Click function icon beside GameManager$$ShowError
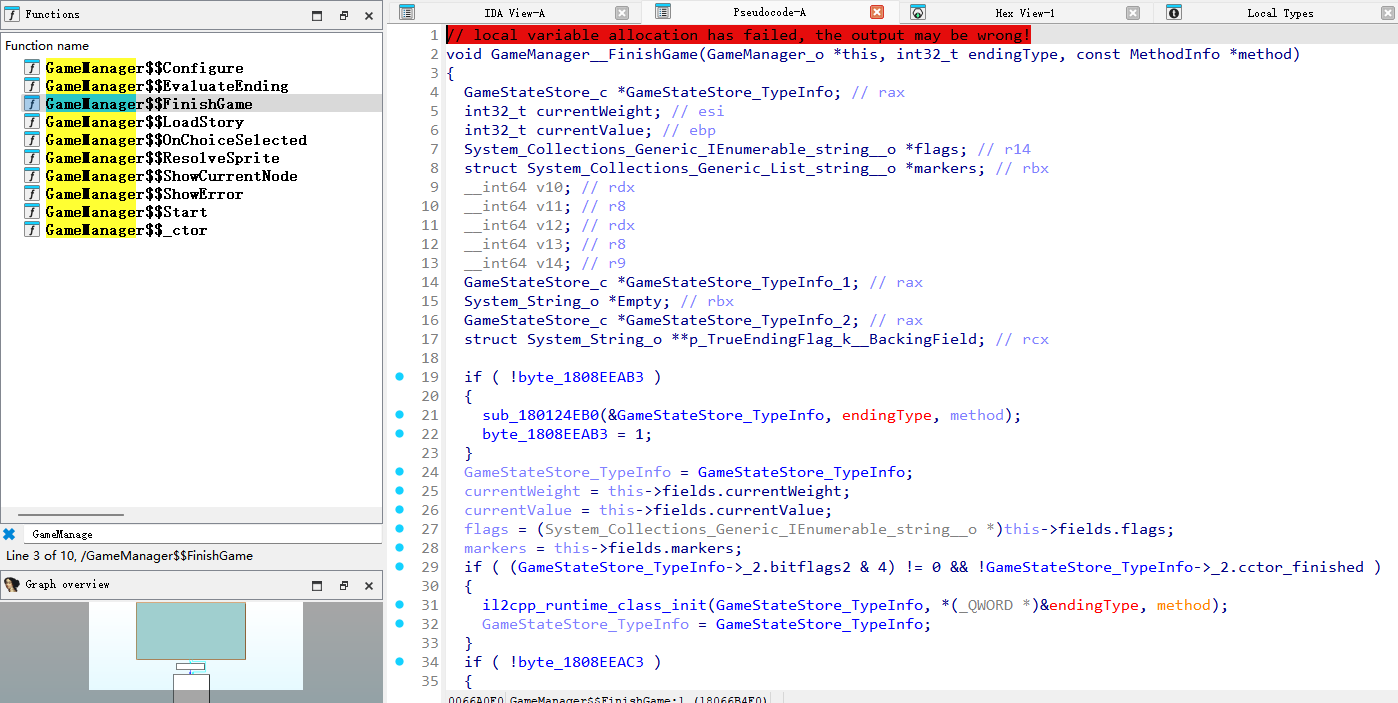Viewport: 1398px width, 703px height. (x=32, y=194)
